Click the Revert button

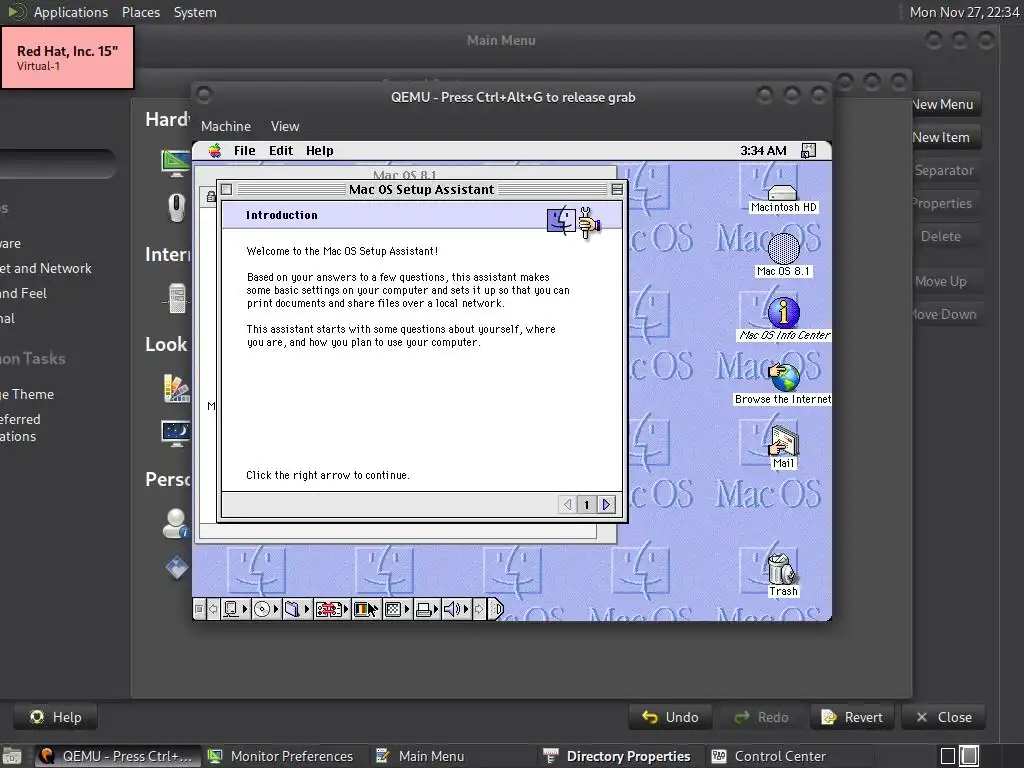[852, 717]
